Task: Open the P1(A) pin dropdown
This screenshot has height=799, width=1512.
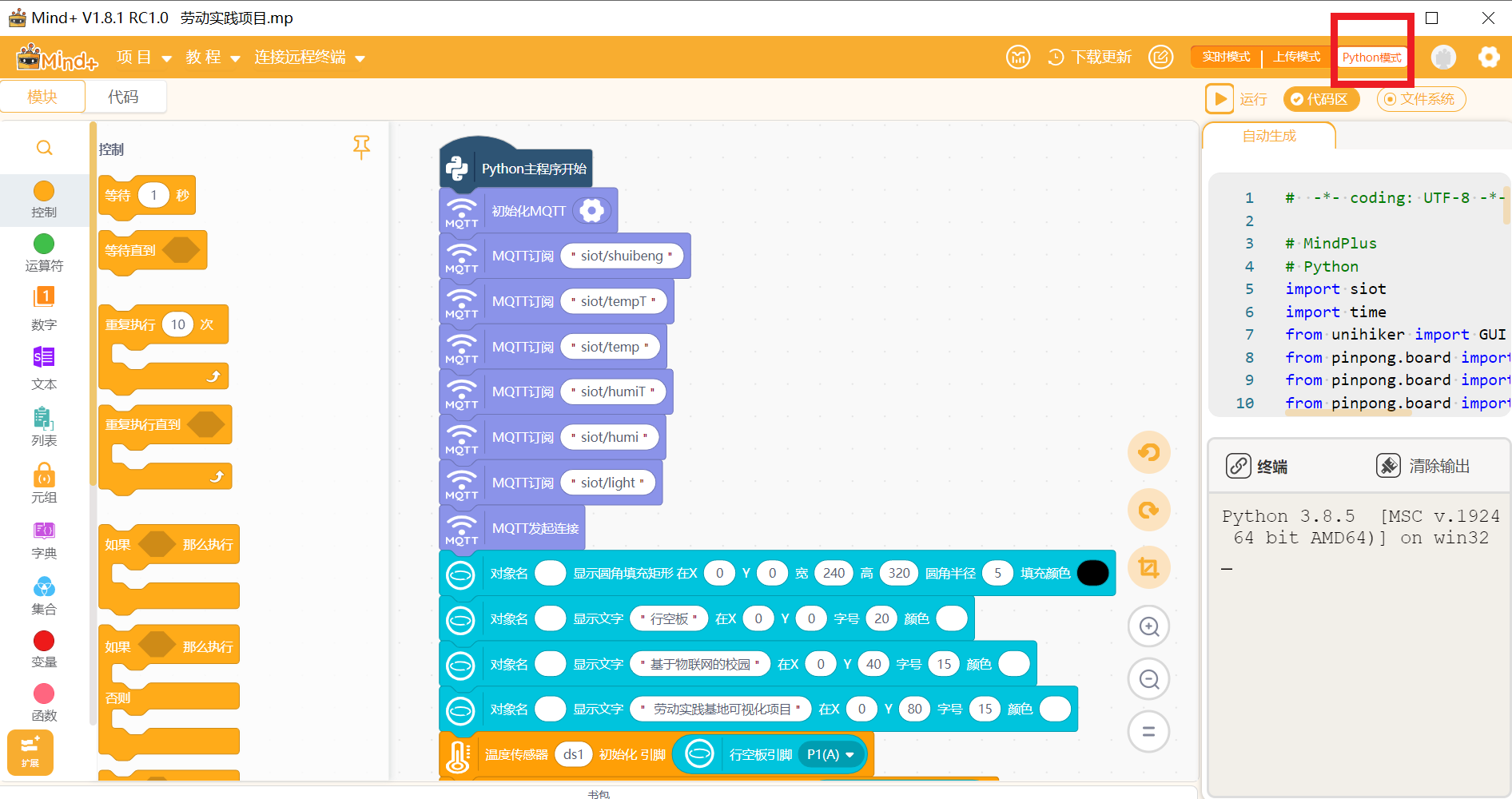Action: pos(830,754)
